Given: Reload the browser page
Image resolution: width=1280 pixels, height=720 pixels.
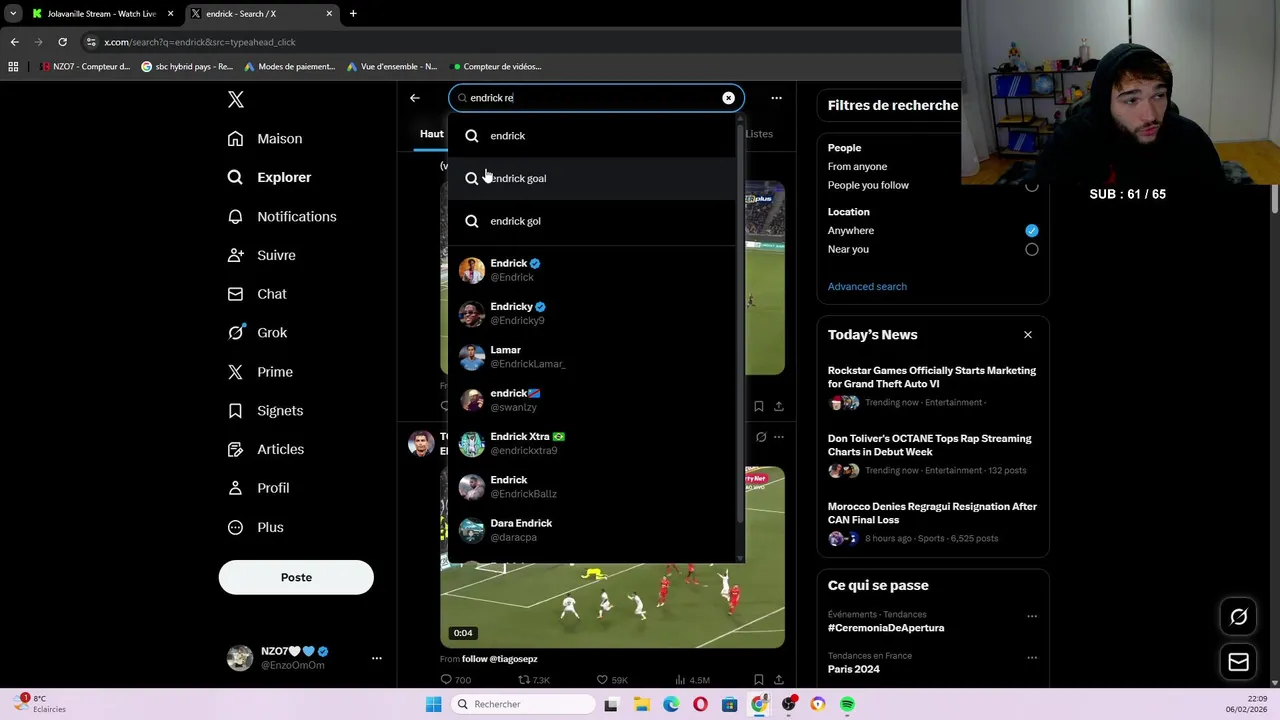Looking at the screenshot, I should click(62, 42).
